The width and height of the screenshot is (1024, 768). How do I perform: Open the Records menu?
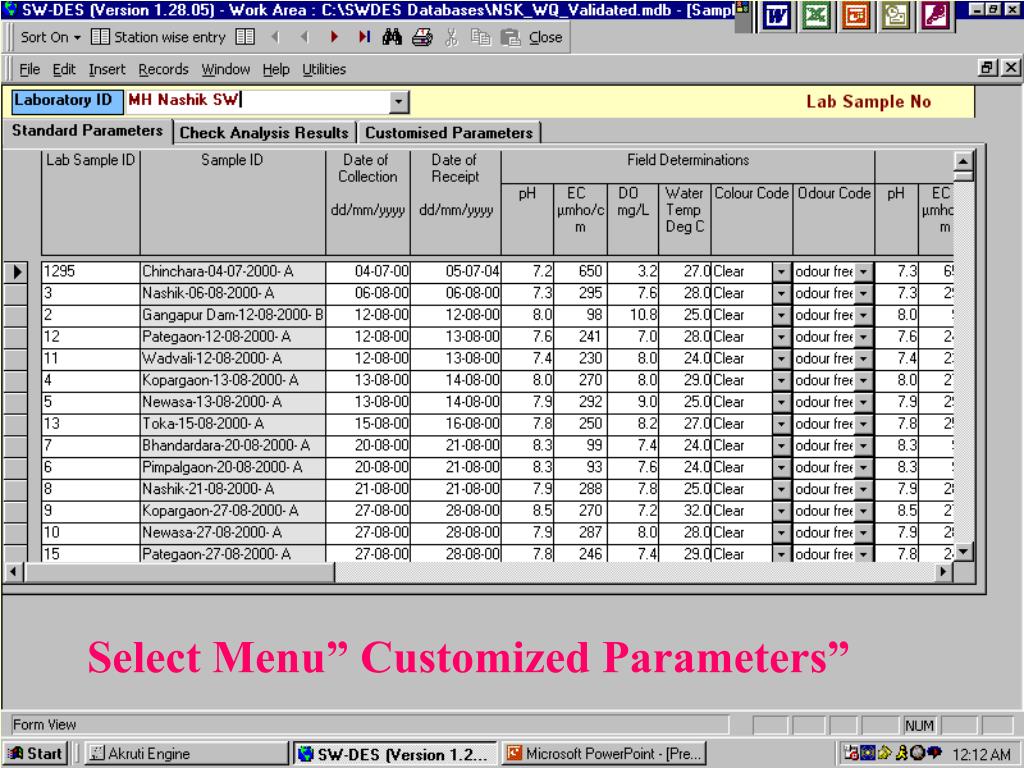coord(163,69)
